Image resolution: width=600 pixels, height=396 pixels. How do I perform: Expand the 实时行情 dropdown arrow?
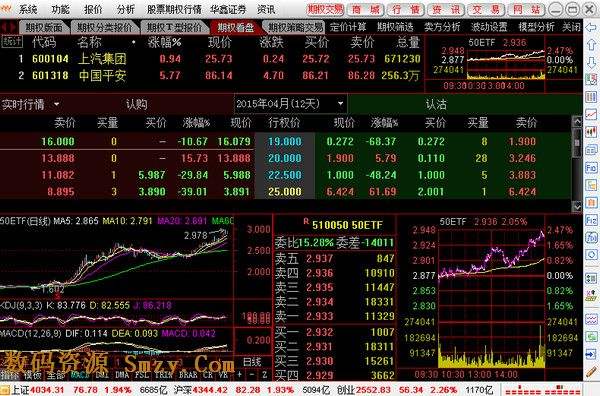coord(57,104)
